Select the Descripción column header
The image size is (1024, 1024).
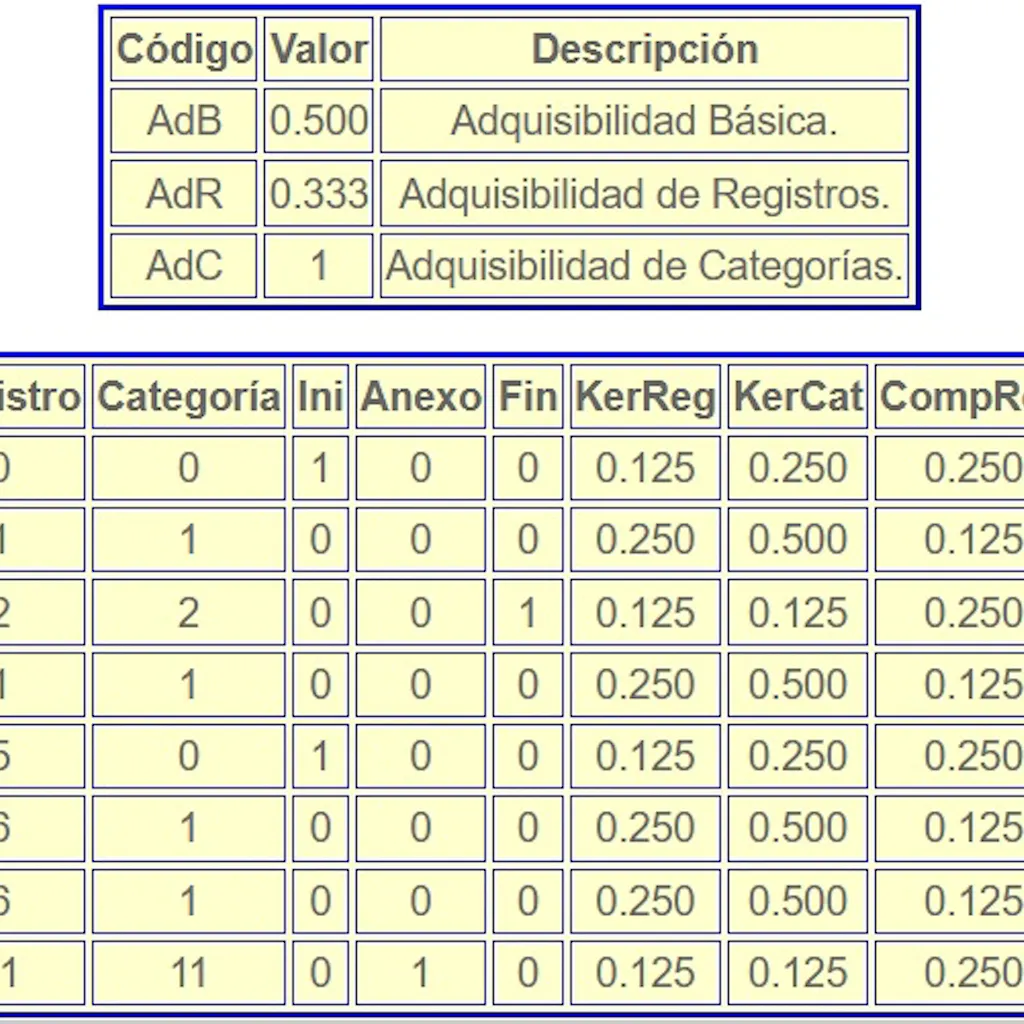(x=644, y=49)
